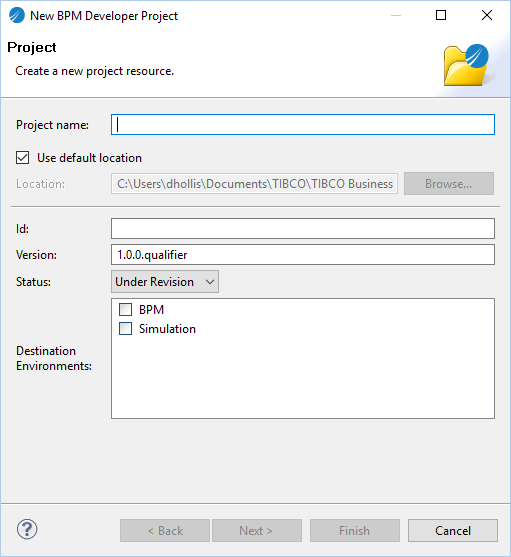Click the Version field with 1.0.0.qualifier

(x=303, y=255)
